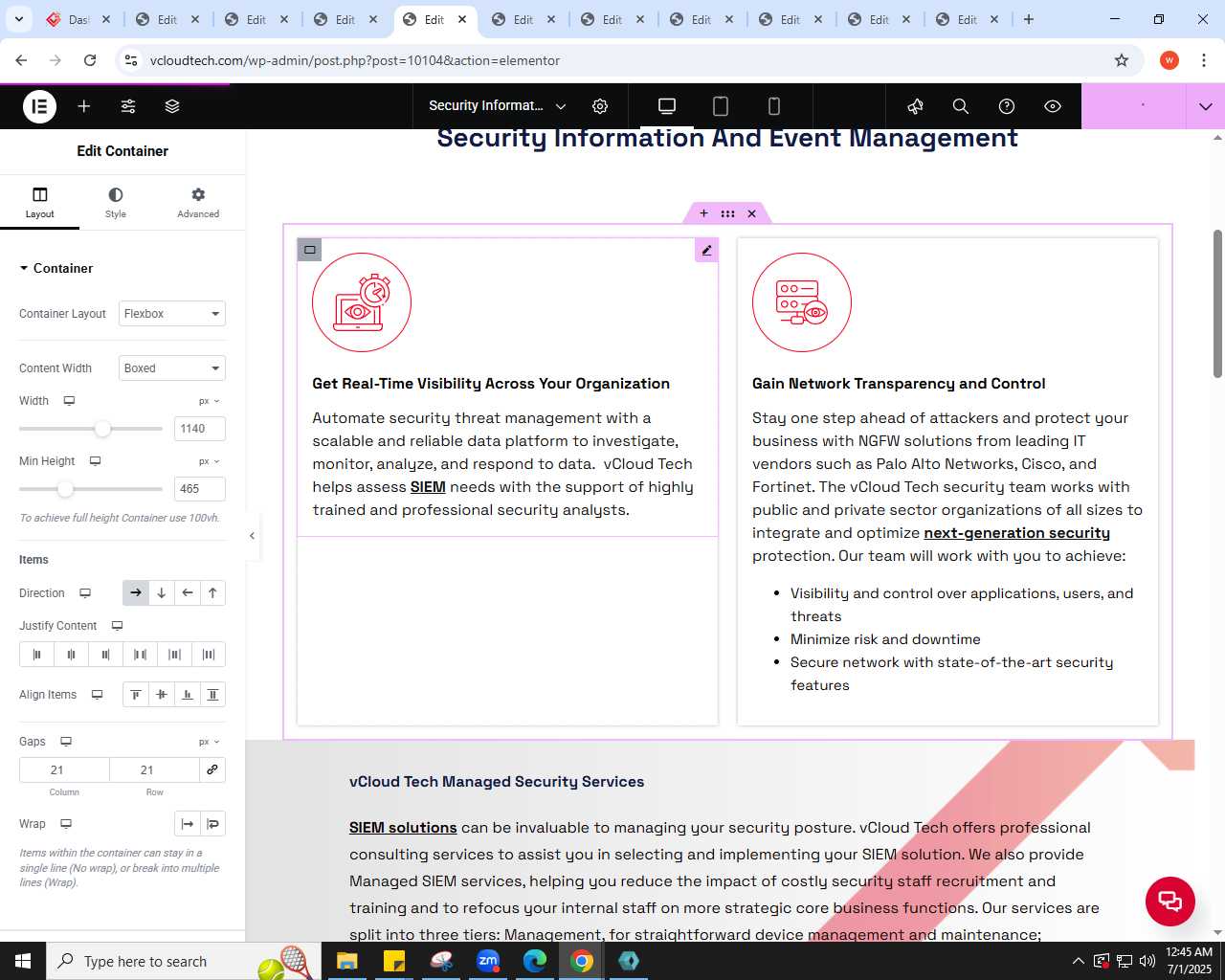The width and height of the screenshot is (1225, 980).
Task: Toggle the Gaps link values icon
Action: coord(212,770)
